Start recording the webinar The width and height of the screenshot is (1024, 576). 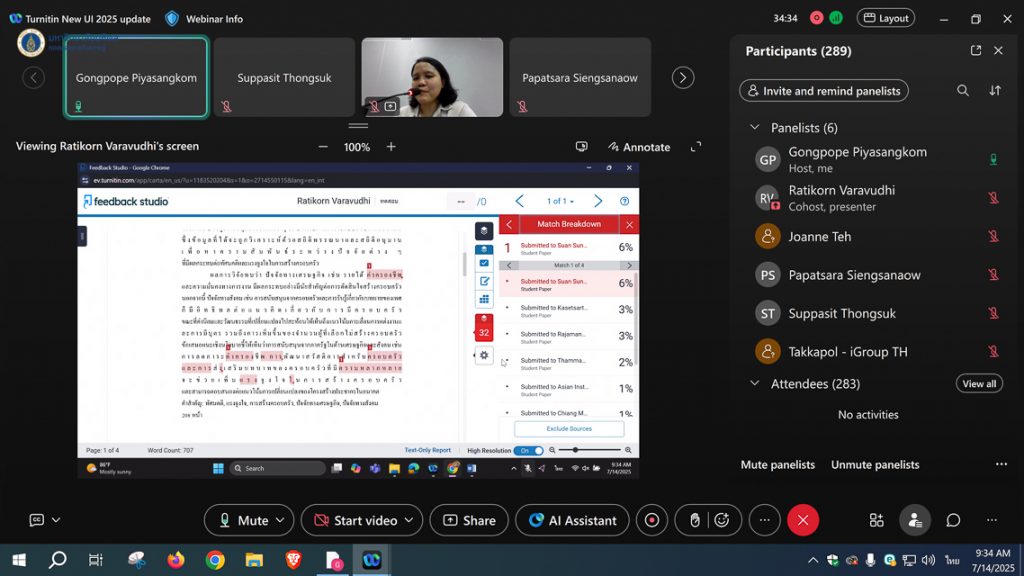[x=652, y=520]
